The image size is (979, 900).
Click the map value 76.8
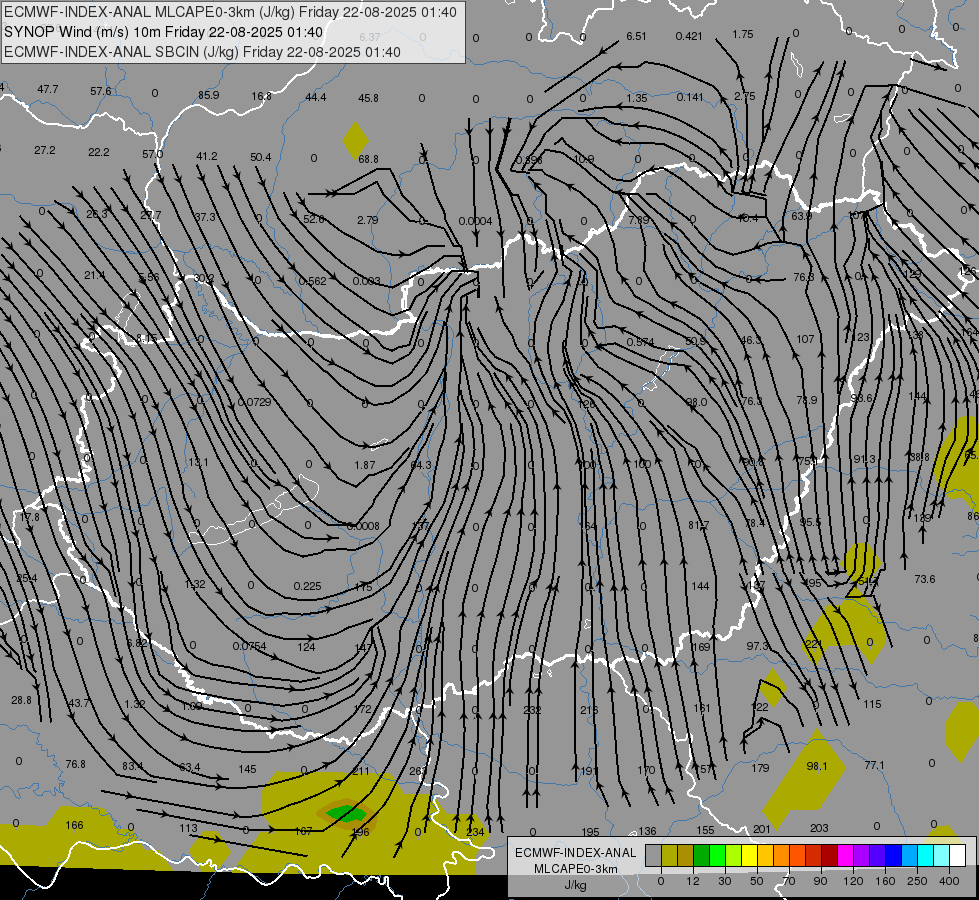click(x=76, y=764)
